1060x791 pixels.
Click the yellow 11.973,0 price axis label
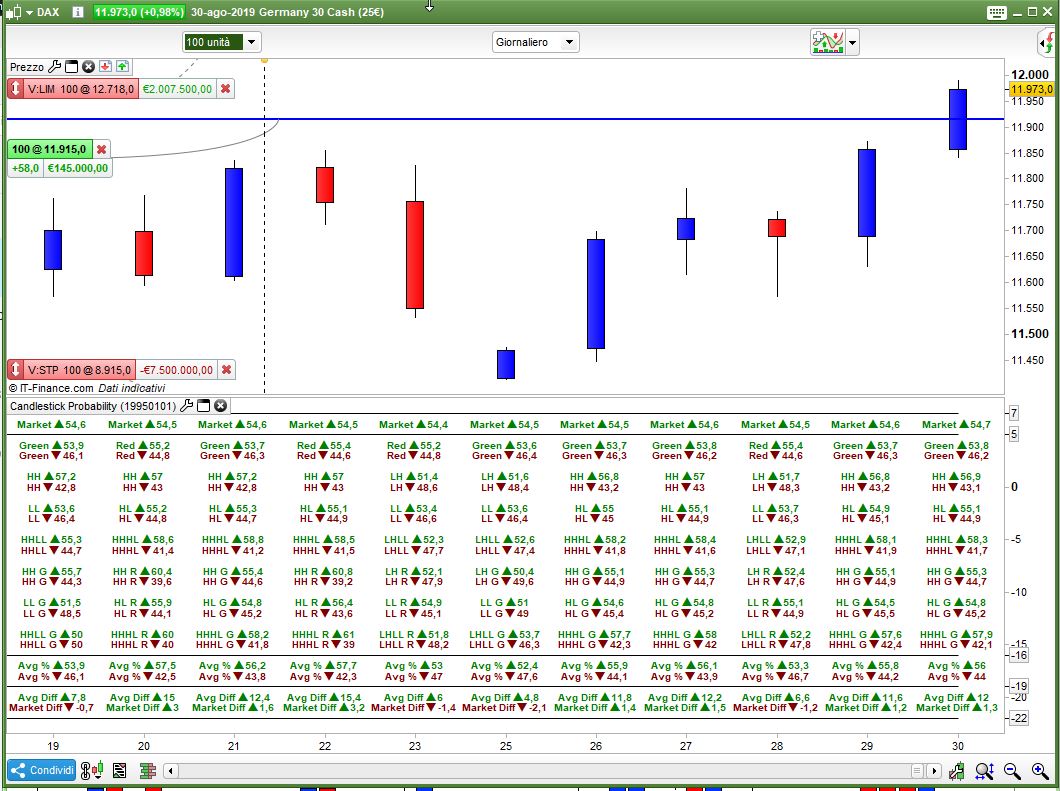pyautogui.click(x=1031, y=89)
